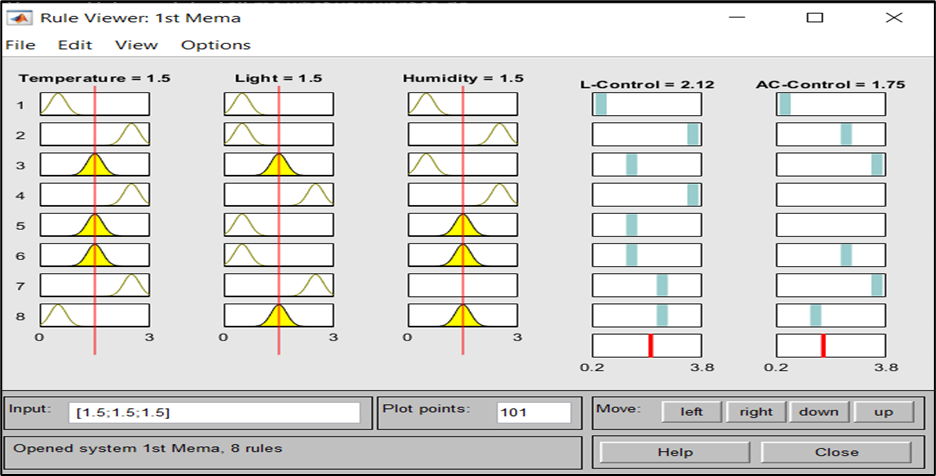Minimize the Rule Viewer window
The width and height of the screenshot is (936, 476).
coord(737,17)
